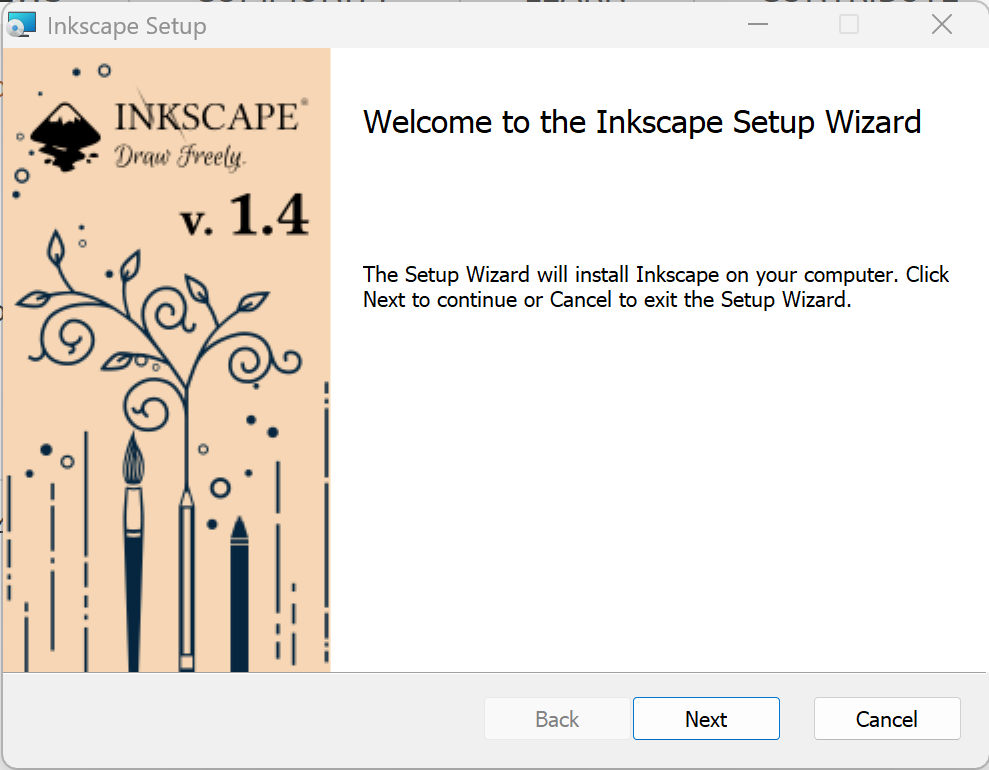Click the setup description paragraph text
989x770 pixels.
tap(656, 287)
